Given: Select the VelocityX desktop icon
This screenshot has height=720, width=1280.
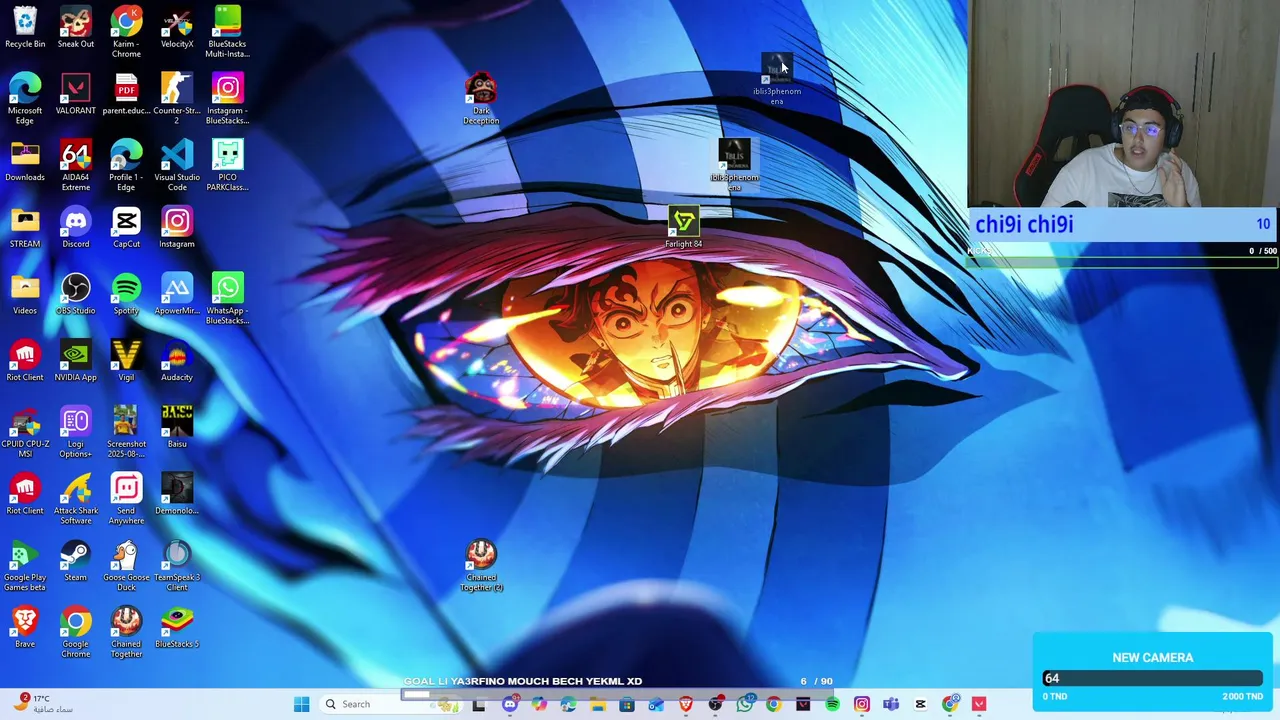Looking at the screenshot, I should [x=177, y=28].
